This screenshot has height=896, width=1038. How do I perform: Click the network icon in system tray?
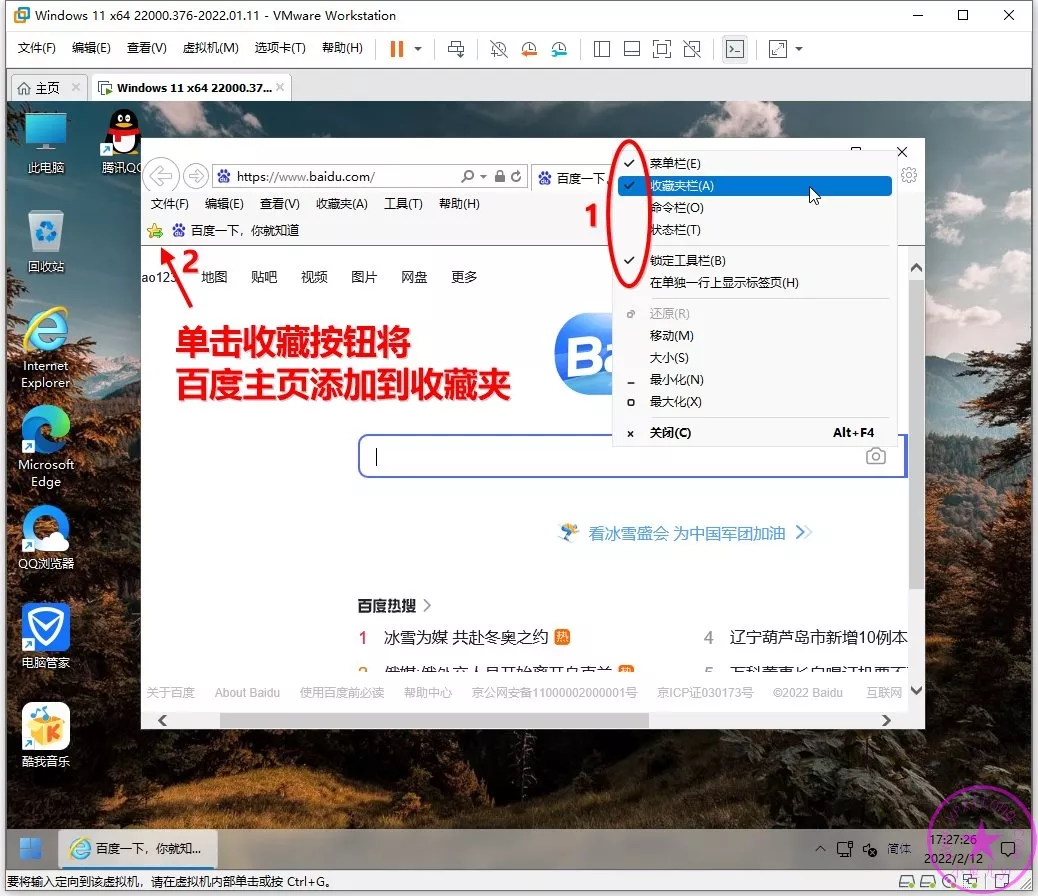tap(845, 849)
